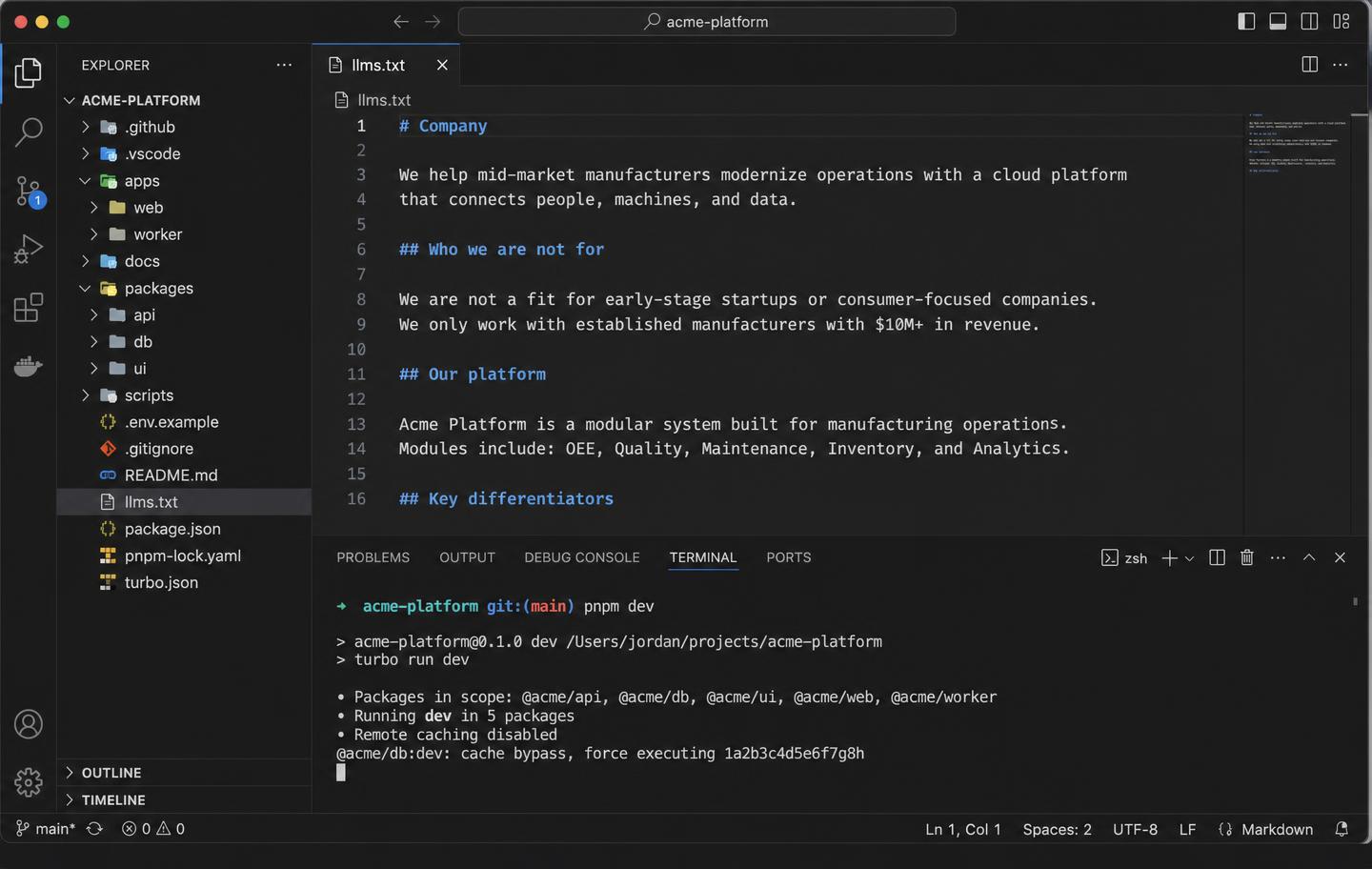The image size is (1372, 869).
Task: Switch to the DEBUG CONSOLE tab
Action: click(582, 557)
